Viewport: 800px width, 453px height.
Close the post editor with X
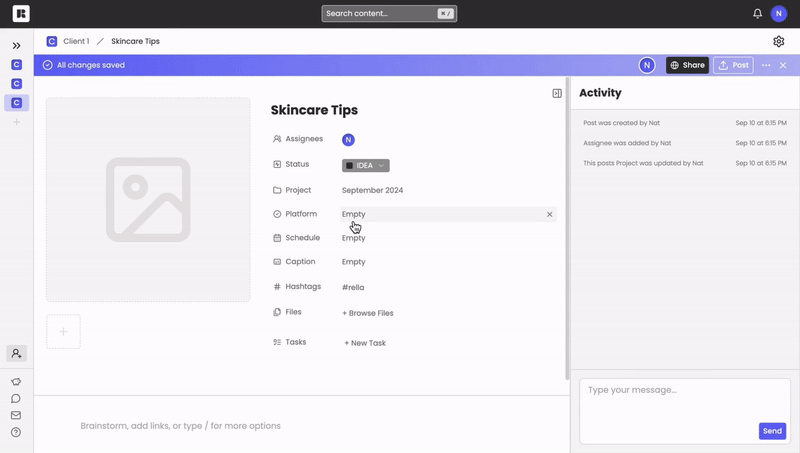coord(783,65)
